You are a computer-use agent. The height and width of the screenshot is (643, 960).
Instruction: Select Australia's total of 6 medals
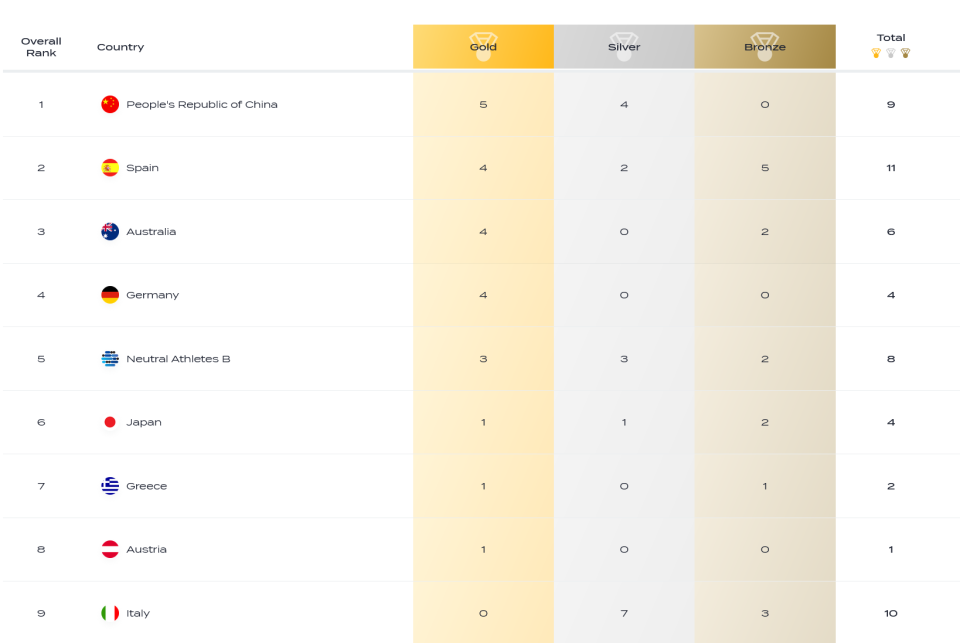891,231
